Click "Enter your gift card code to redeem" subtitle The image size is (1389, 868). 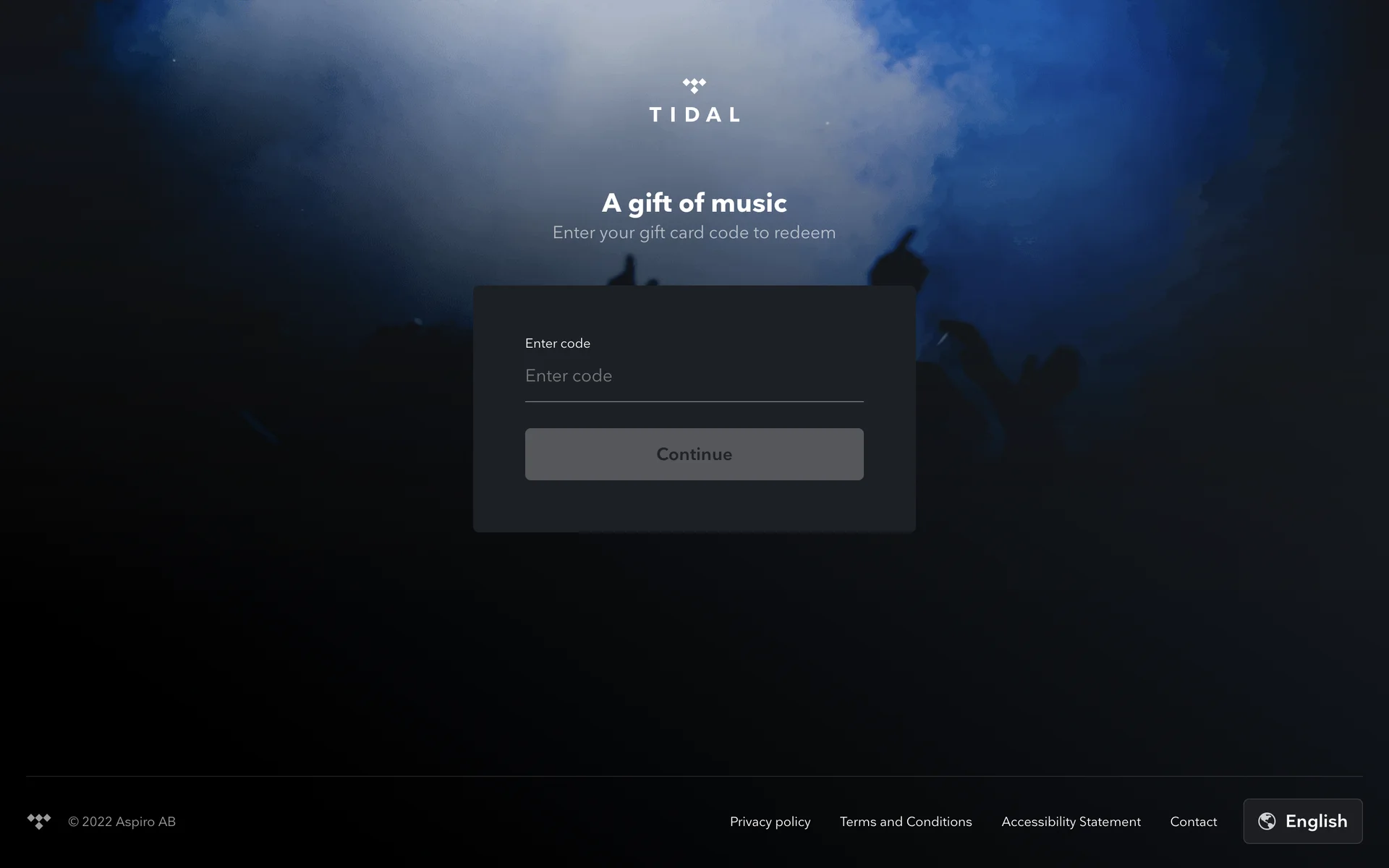coord(694,233)
